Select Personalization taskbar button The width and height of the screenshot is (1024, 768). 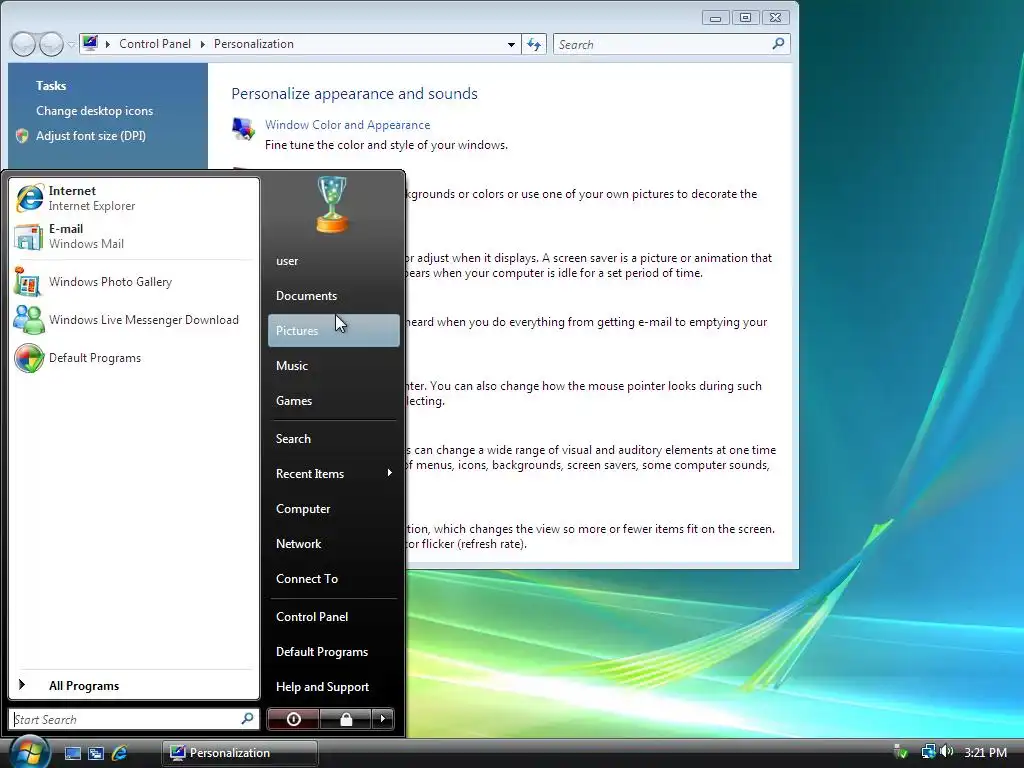click(240, 753)
